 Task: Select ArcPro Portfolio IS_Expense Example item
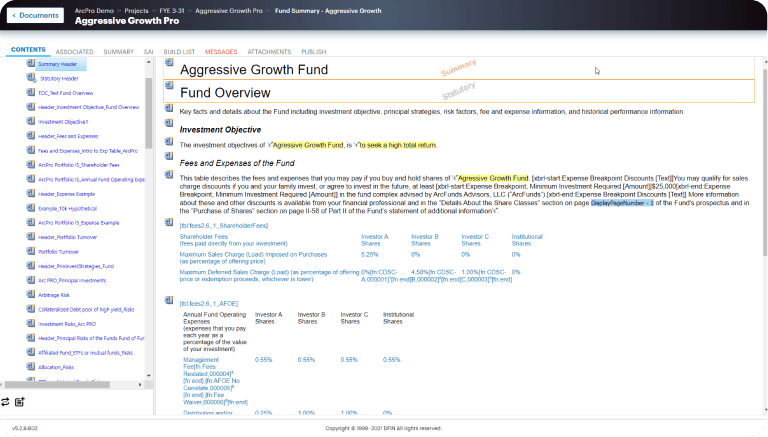click(78, 222)
